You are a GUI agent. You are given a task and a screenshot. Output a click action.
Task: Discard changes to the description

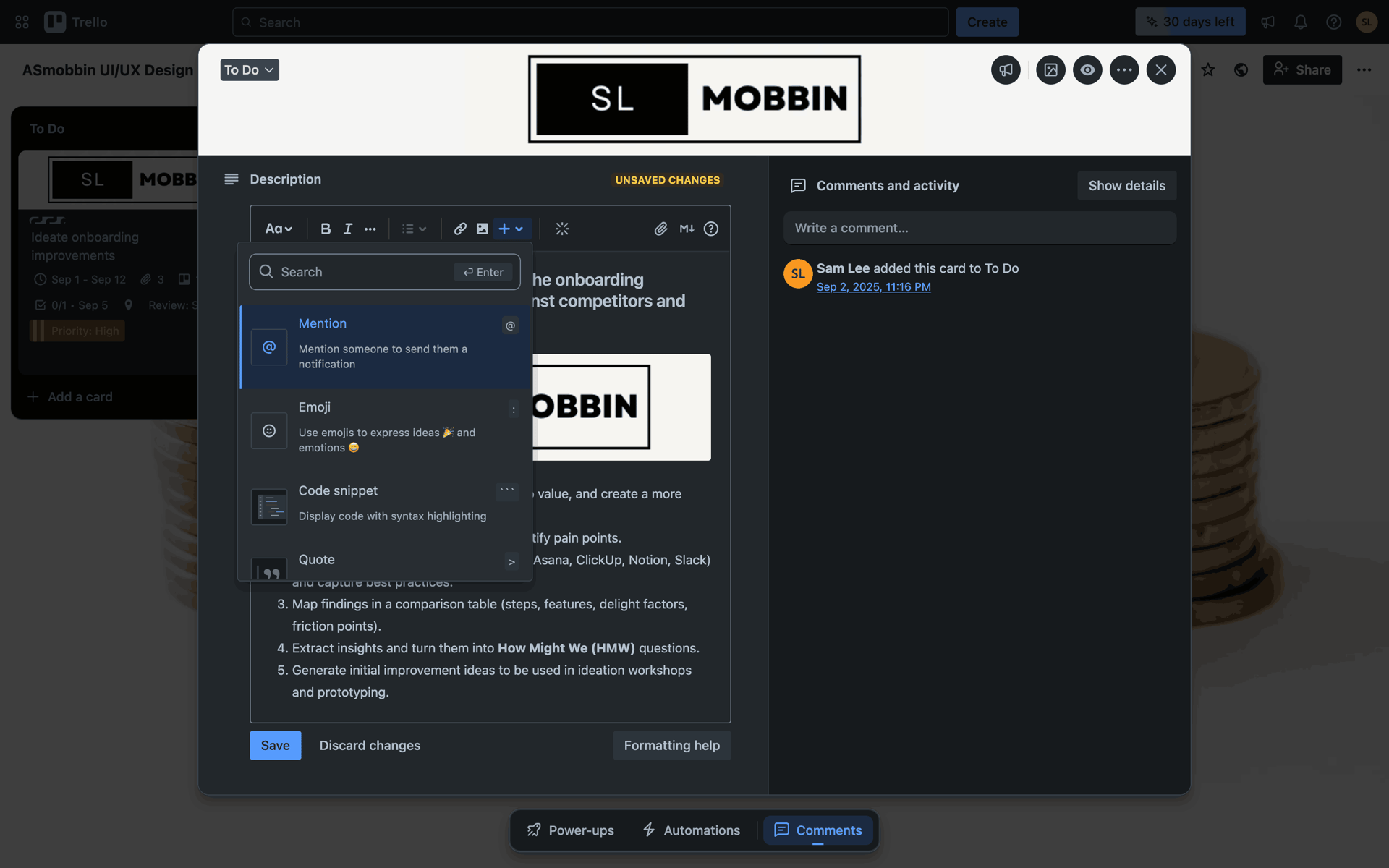click(370, 745)
